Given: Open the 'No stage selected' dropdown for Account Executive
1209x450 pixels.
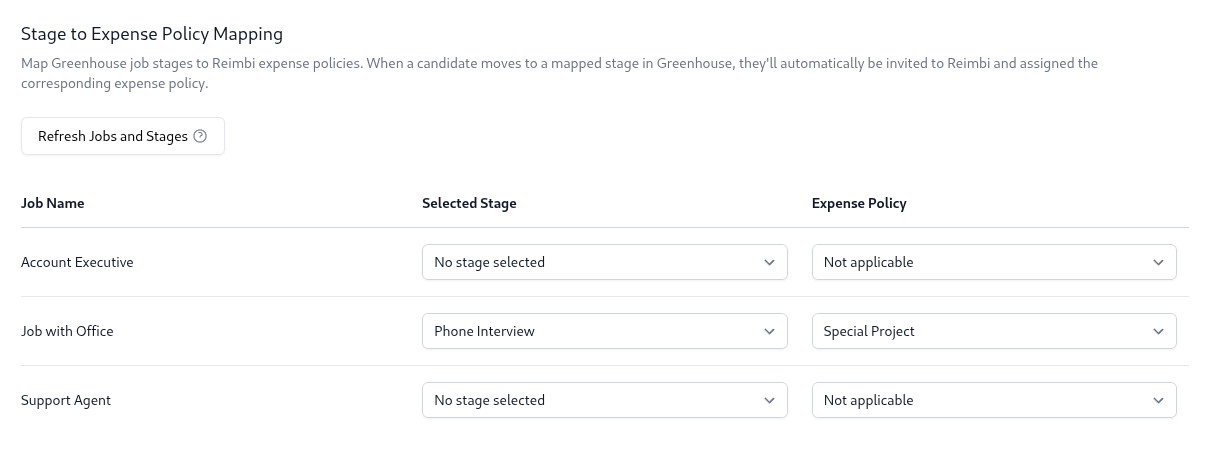Looking at the screenshot, I should click(605, 262).
